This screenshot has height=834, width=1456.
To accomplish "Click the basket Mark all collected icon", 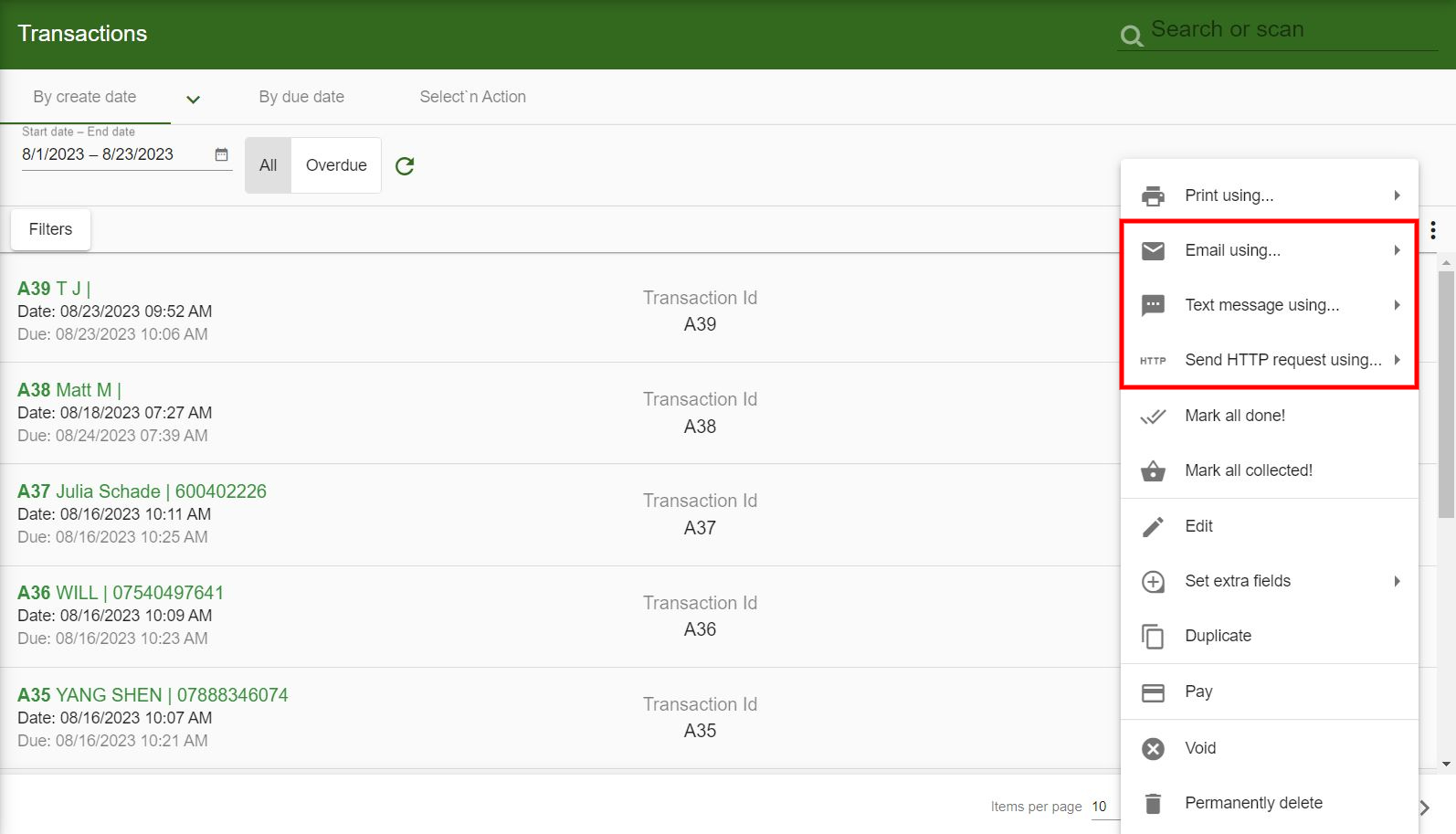I will coord(1154,471).
